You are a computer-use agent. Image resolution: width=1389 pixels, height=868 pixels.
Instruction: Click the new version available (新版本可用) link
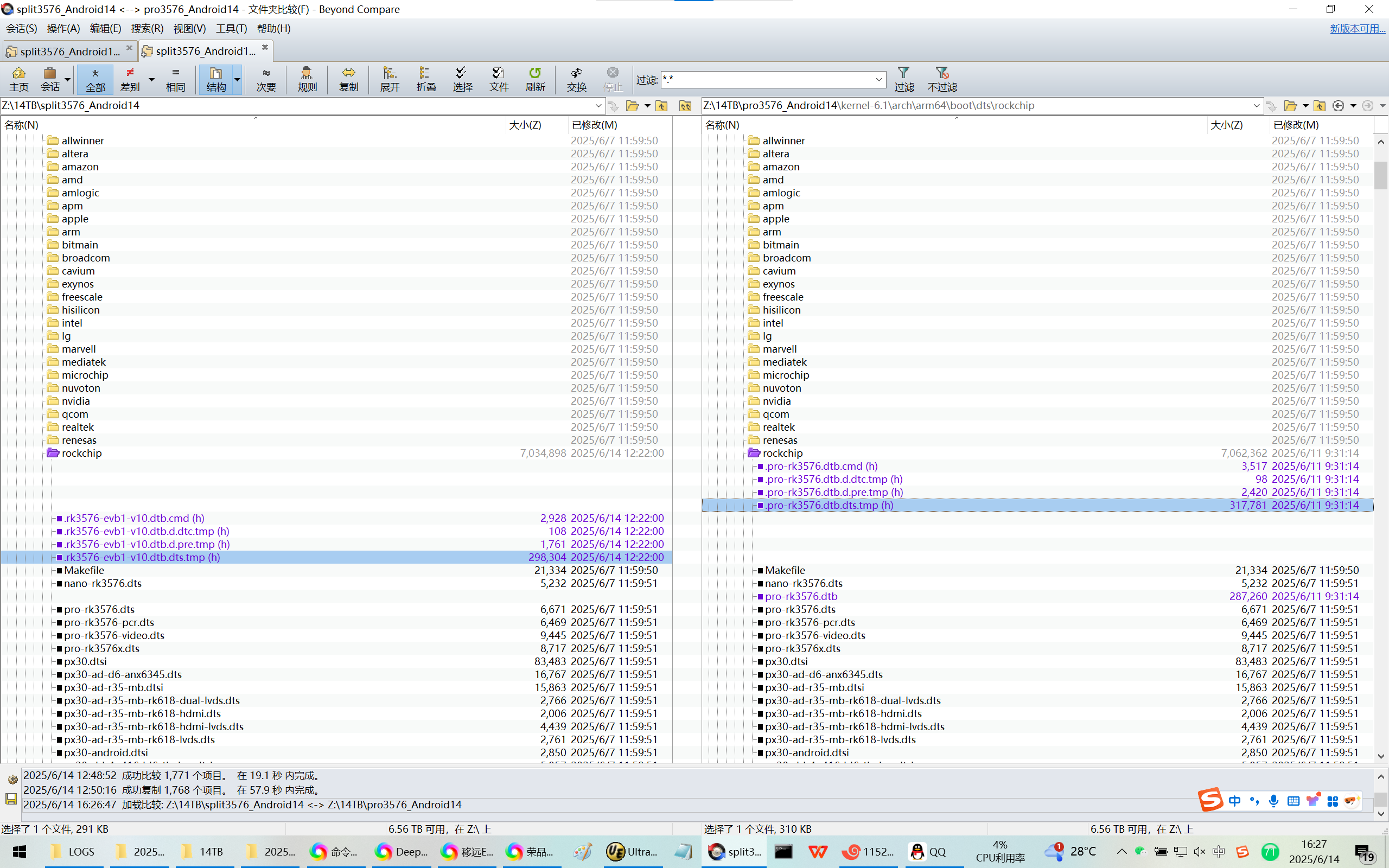pos(1357,28)
